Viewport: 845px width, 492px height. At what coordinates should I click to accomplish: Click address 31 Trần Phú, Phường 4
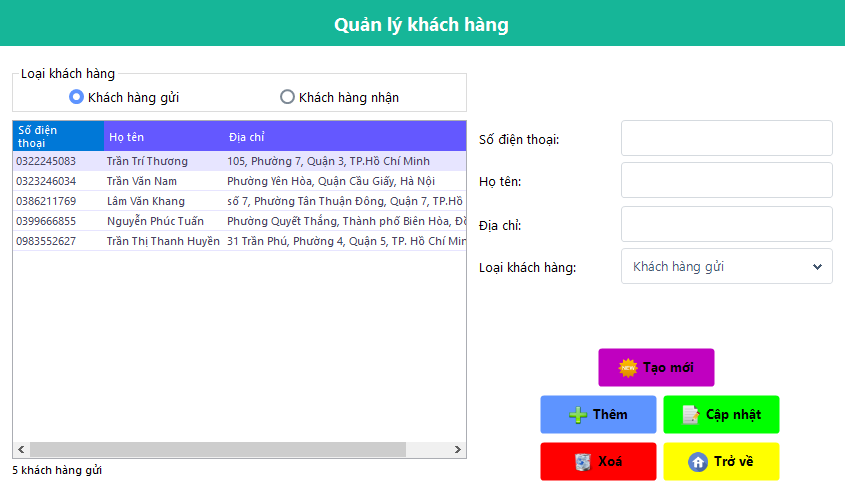[347, 241]
